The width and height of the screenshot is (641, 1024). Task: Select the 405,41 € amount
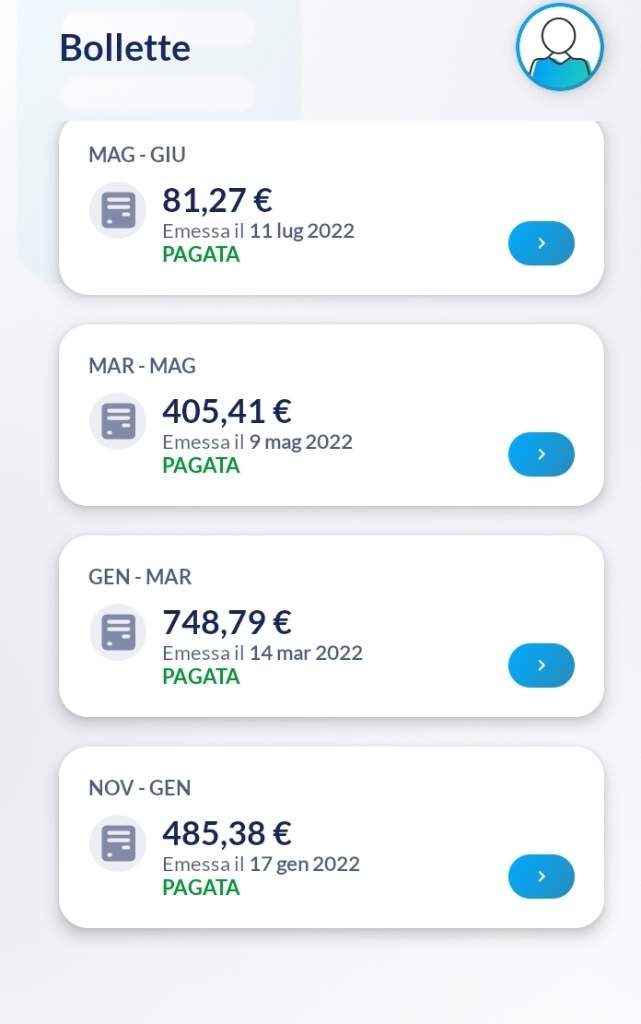pyautogui.click(x=227, y=411)
